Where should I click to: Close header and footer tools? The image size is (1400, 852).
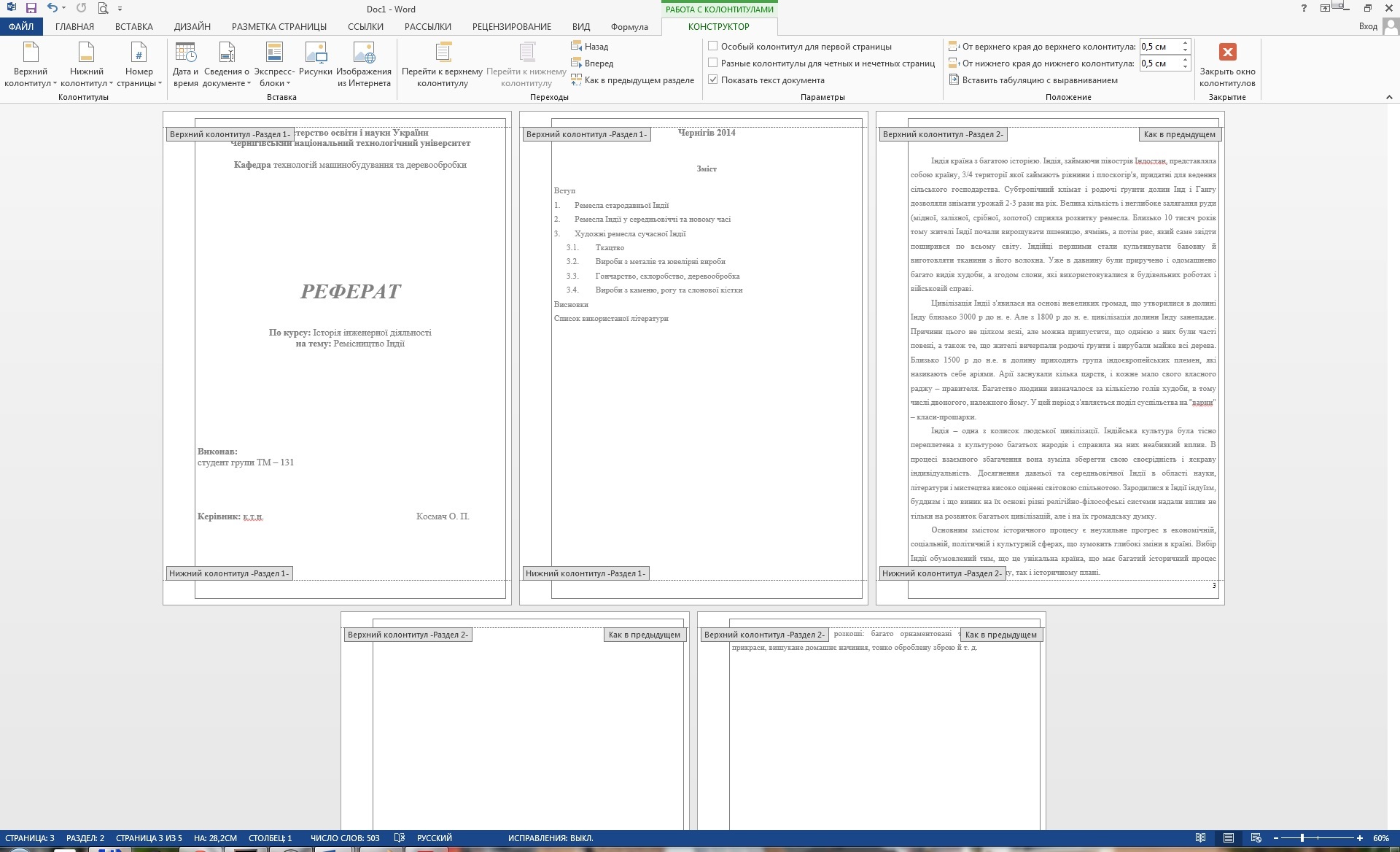click(1227, 53)
